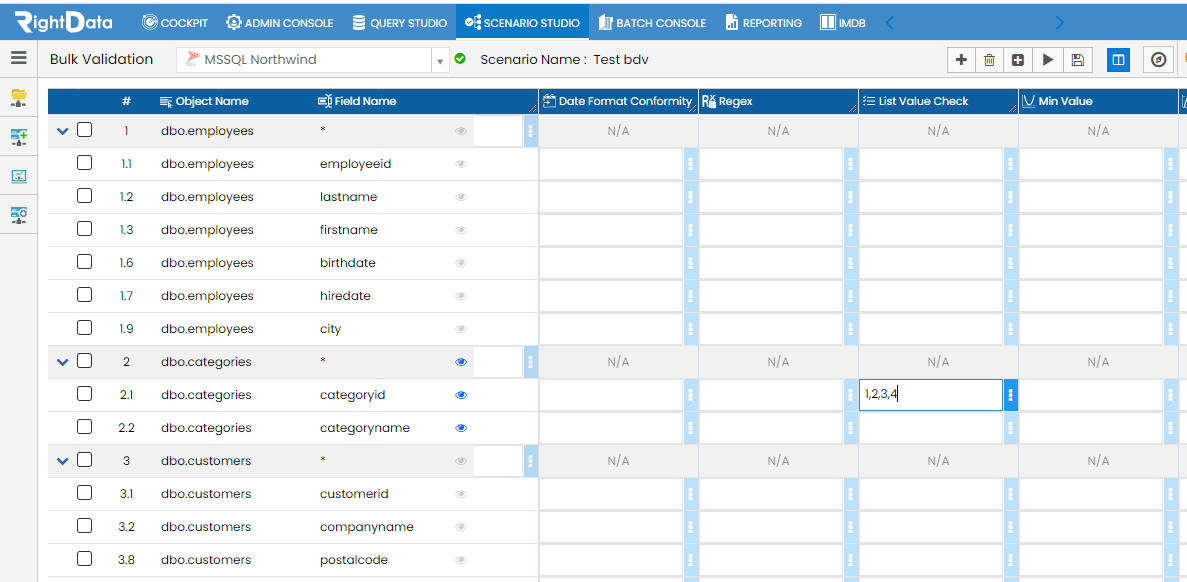Click the Min Value input for categoryid
Screen dimensions: 1187x582
tap(1091, 394)
